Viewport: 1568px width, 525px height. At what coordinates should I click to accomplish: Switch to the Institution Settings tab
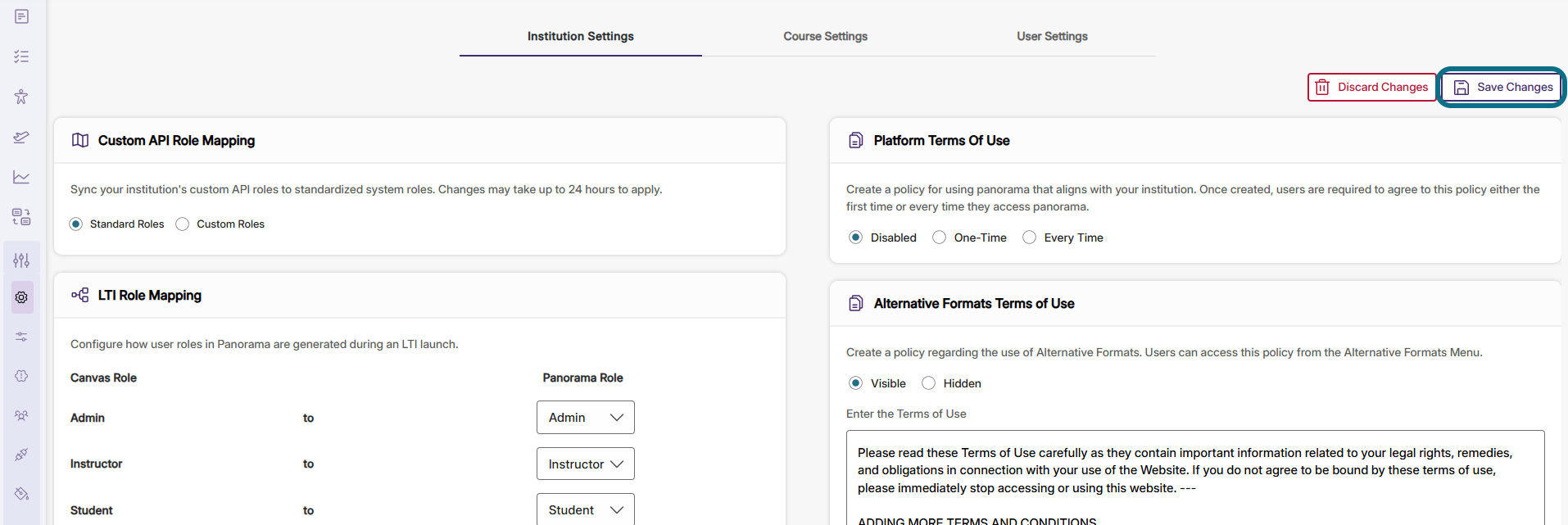click(x=581, y=36)
